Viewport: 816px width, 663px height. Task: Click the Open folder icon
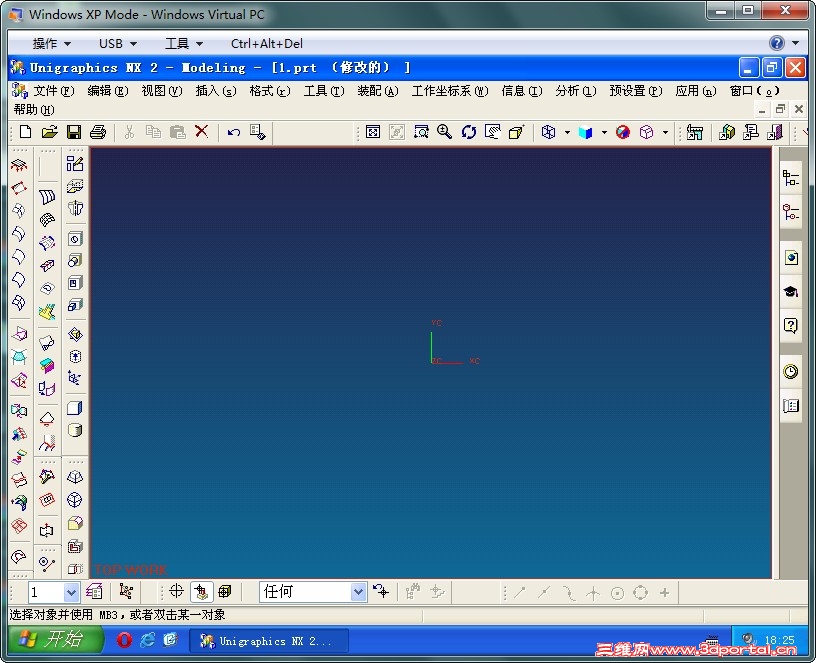point(49,132)
